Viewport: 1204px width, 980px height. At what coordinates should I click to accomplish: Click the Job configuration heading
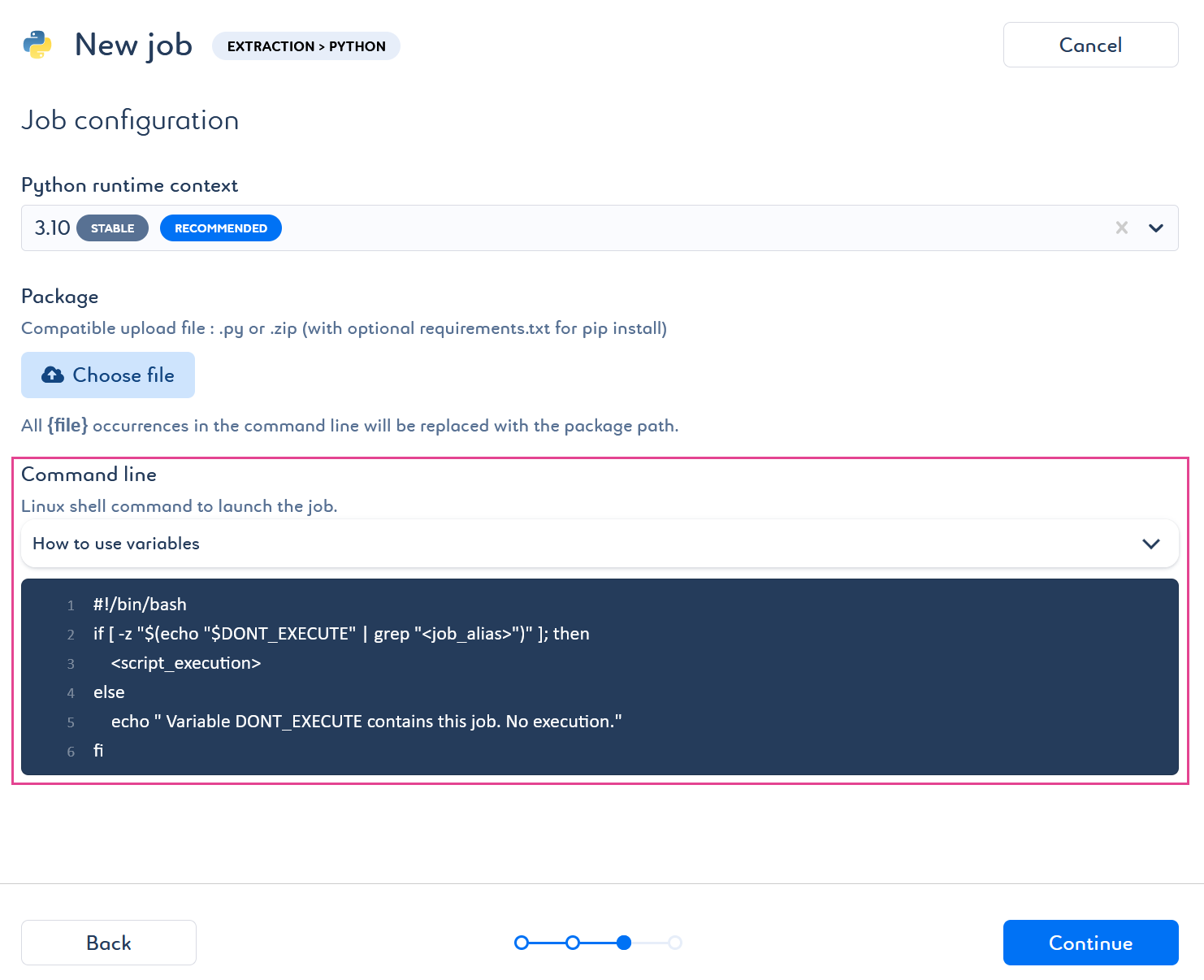pyautogui.click(x=130, y=120)
